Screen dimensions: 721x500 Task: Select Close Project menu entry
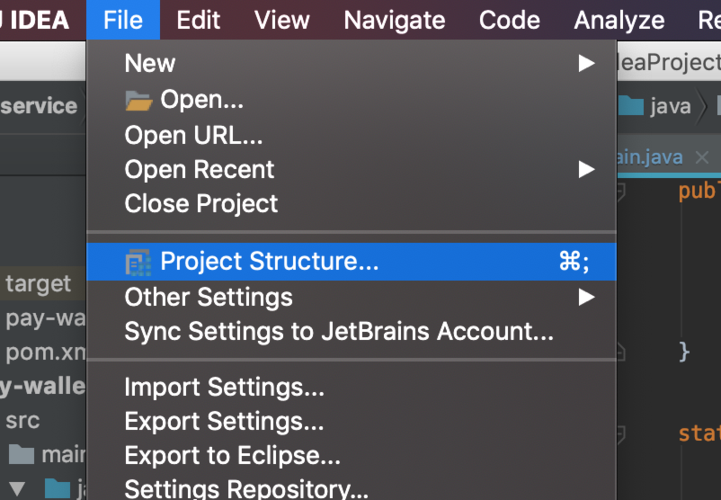(201, 204)
